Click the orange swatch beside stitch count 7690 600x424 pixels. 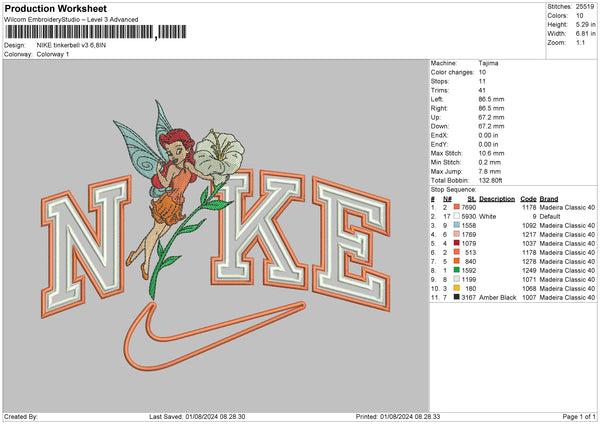point(457,207)
